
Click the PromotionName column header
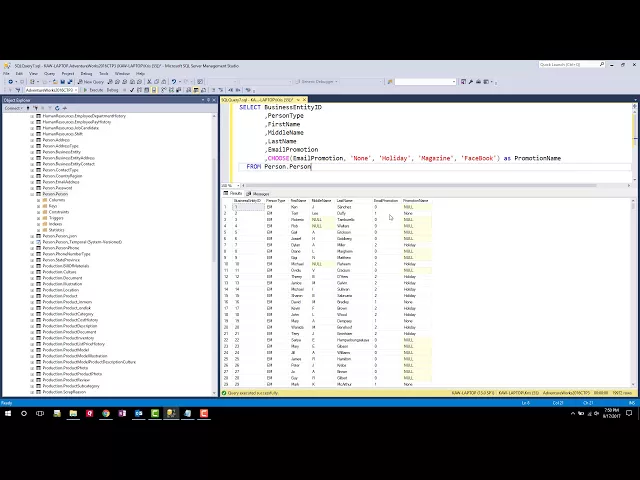coord(416,200)
